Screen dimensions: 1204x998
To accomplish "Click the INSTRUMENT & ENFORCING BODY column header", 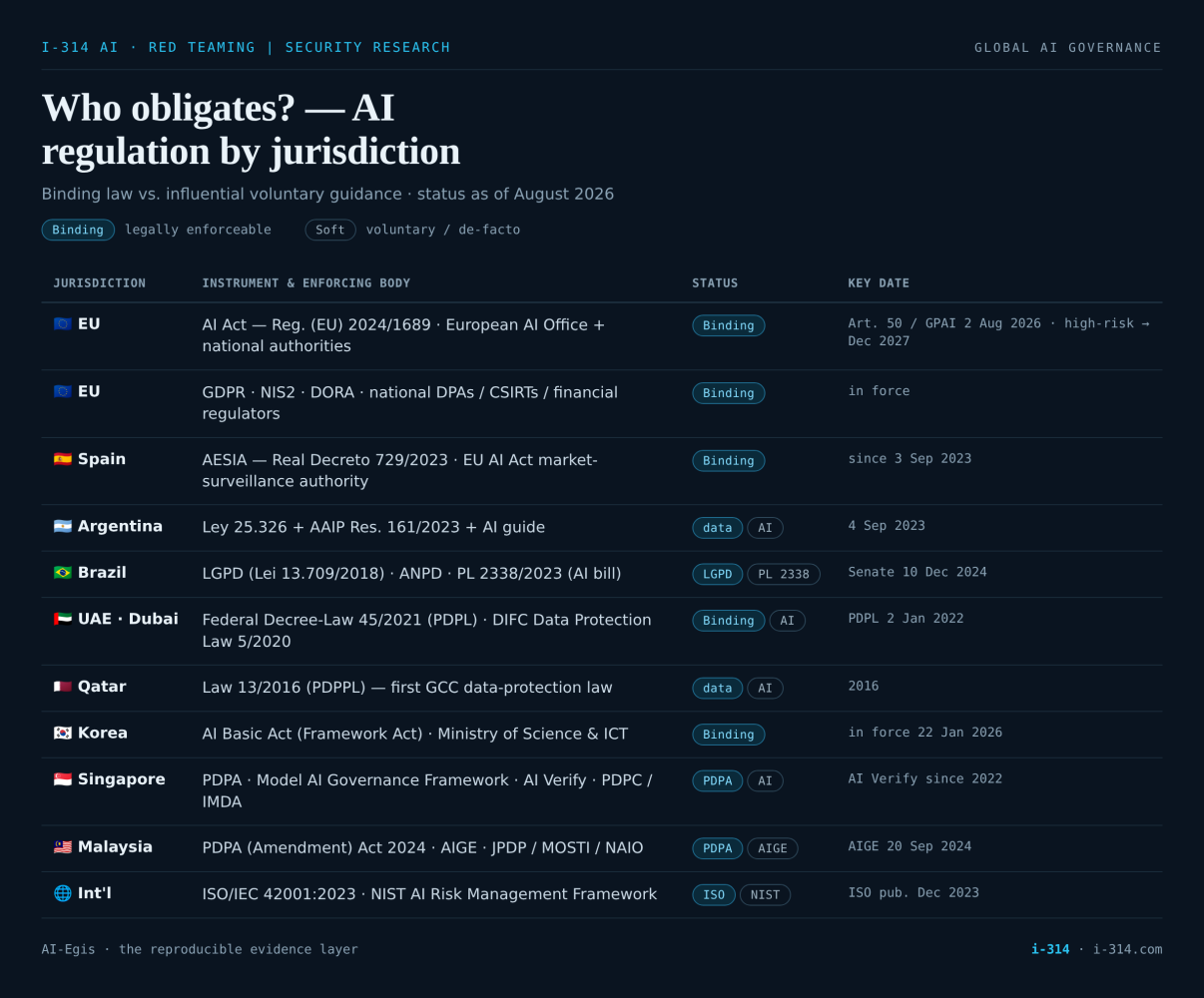I will [306, 283].
